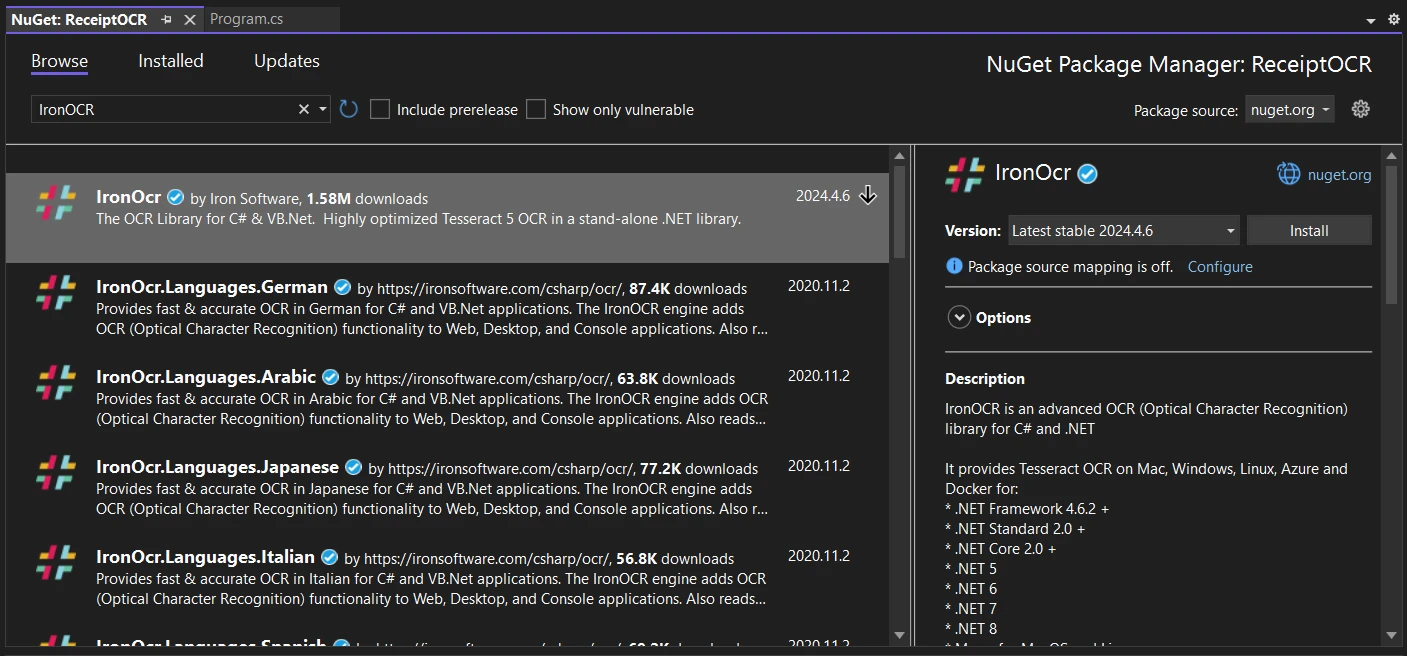
Task: Open the Updates tab
Action: (x=287, y=61)
